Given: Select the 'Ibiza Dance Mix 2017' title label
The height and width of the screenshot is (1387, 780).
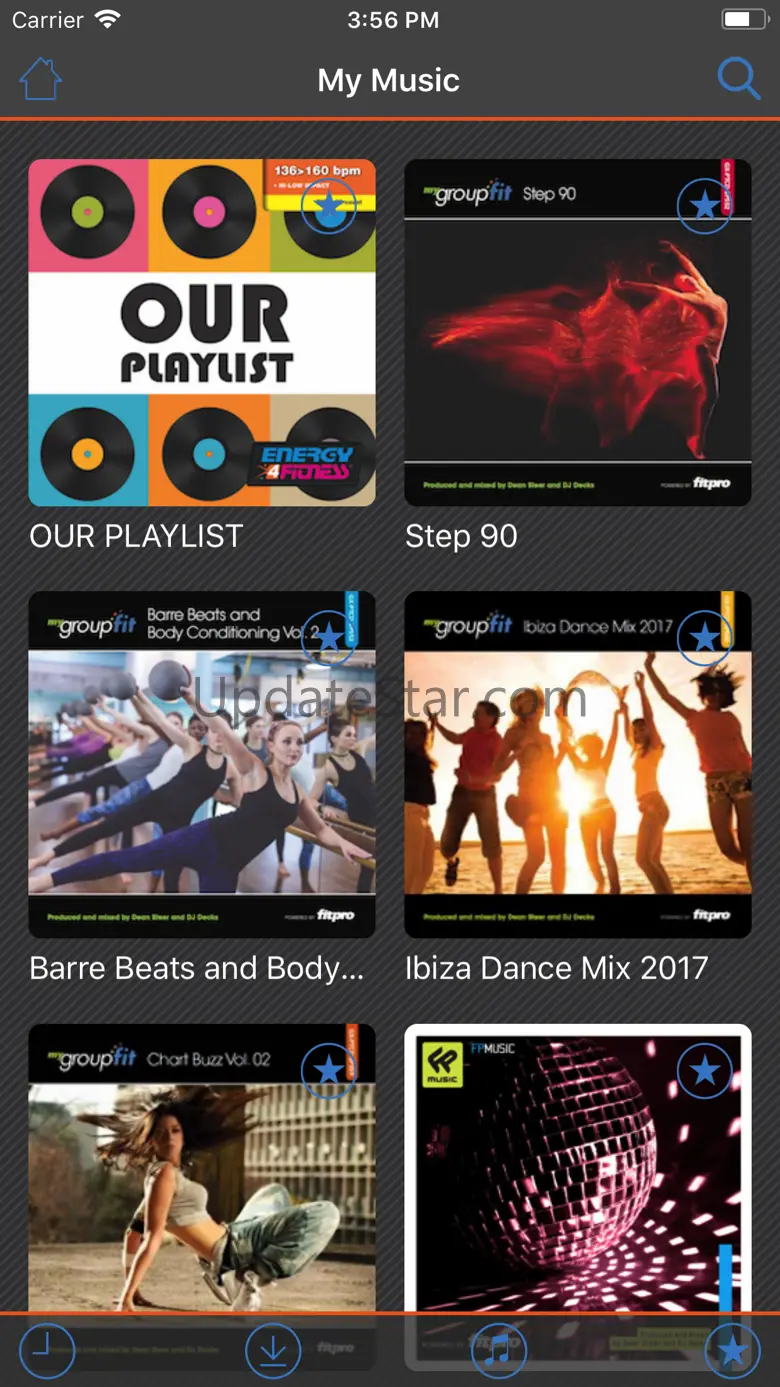Looking at the screenshot, I should 557,968.
